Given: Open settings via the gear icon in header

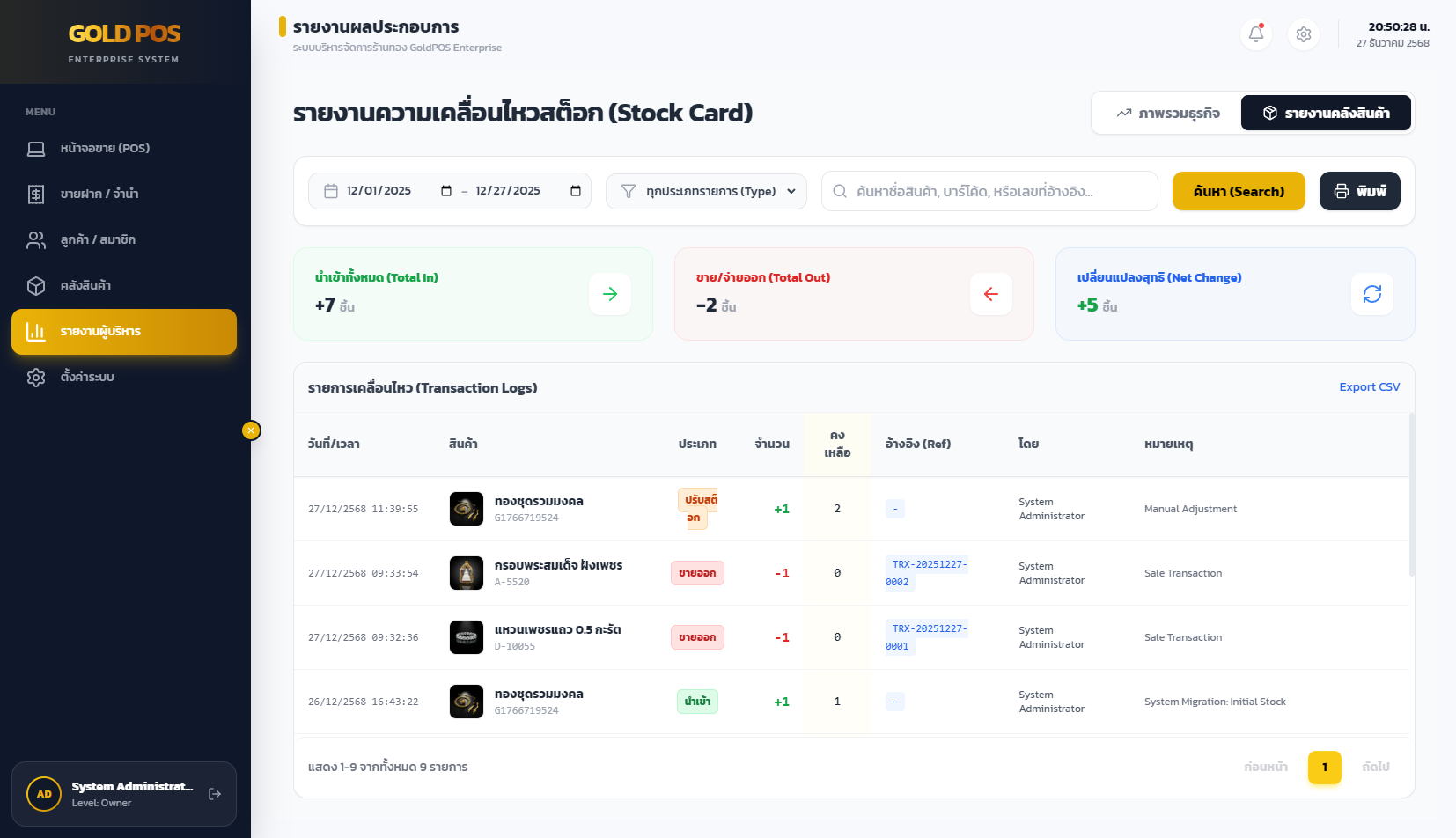Looking at the screenshot, I should pyautogui.click(x=1304, y=34).
